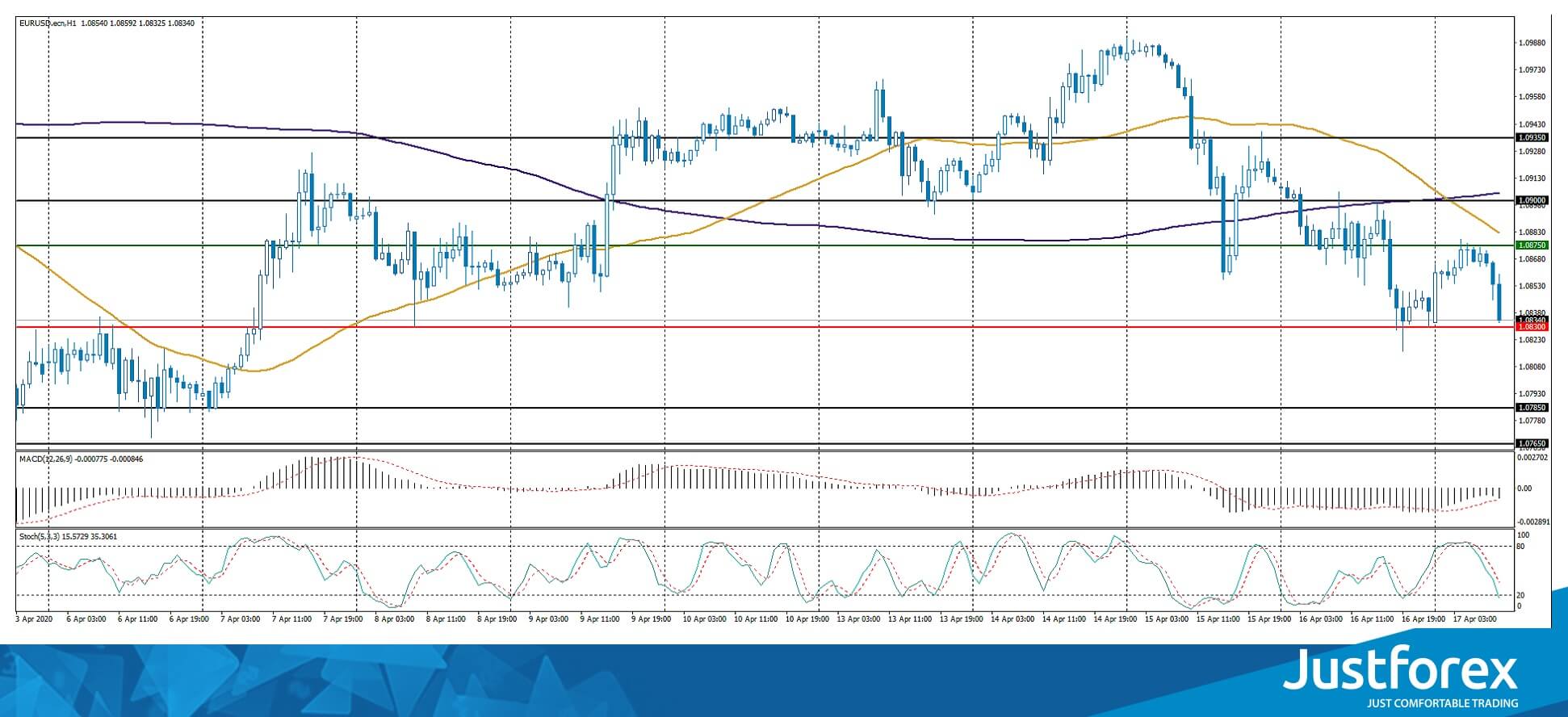
Task: Click the 14 Apr 11:00 time label
Action: tap(1065, 619)
